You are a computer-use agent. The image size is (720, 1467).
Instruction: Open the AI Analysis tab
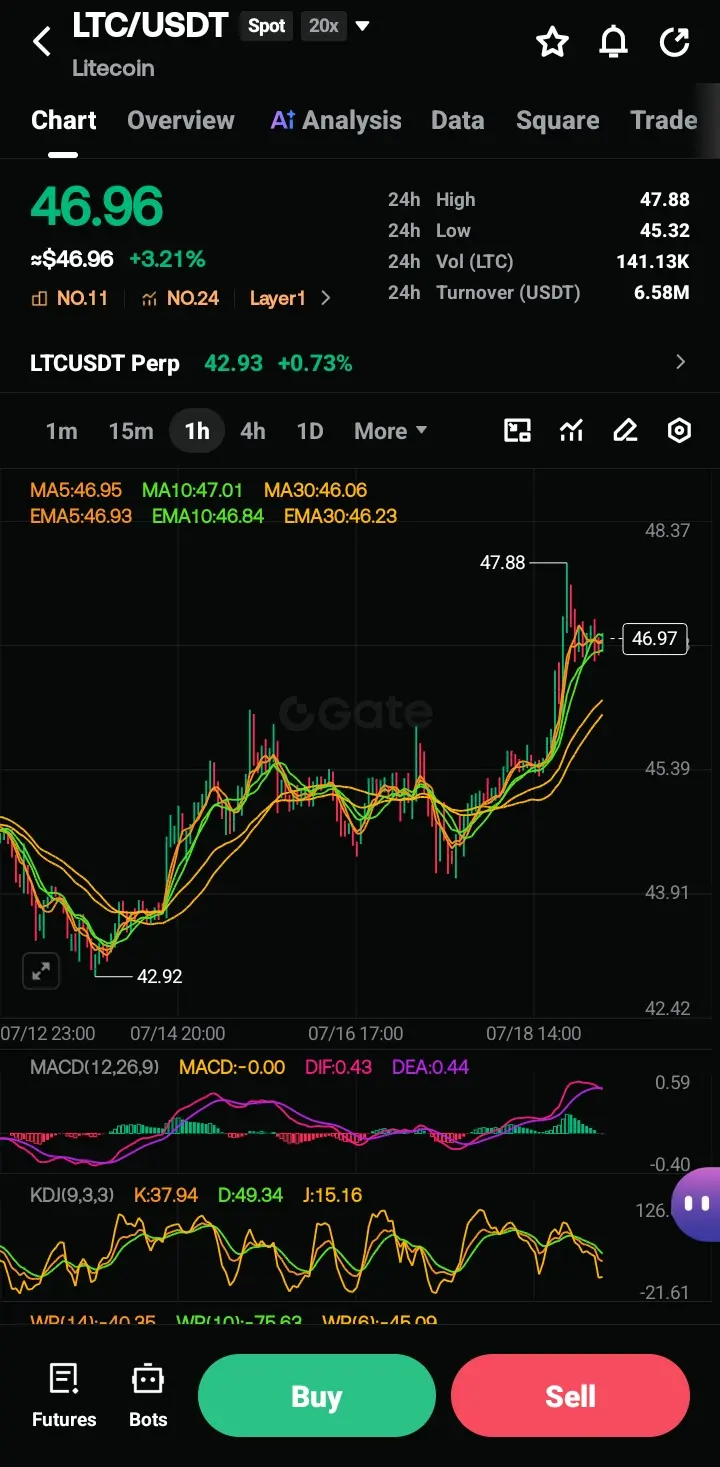click(336, 121)
